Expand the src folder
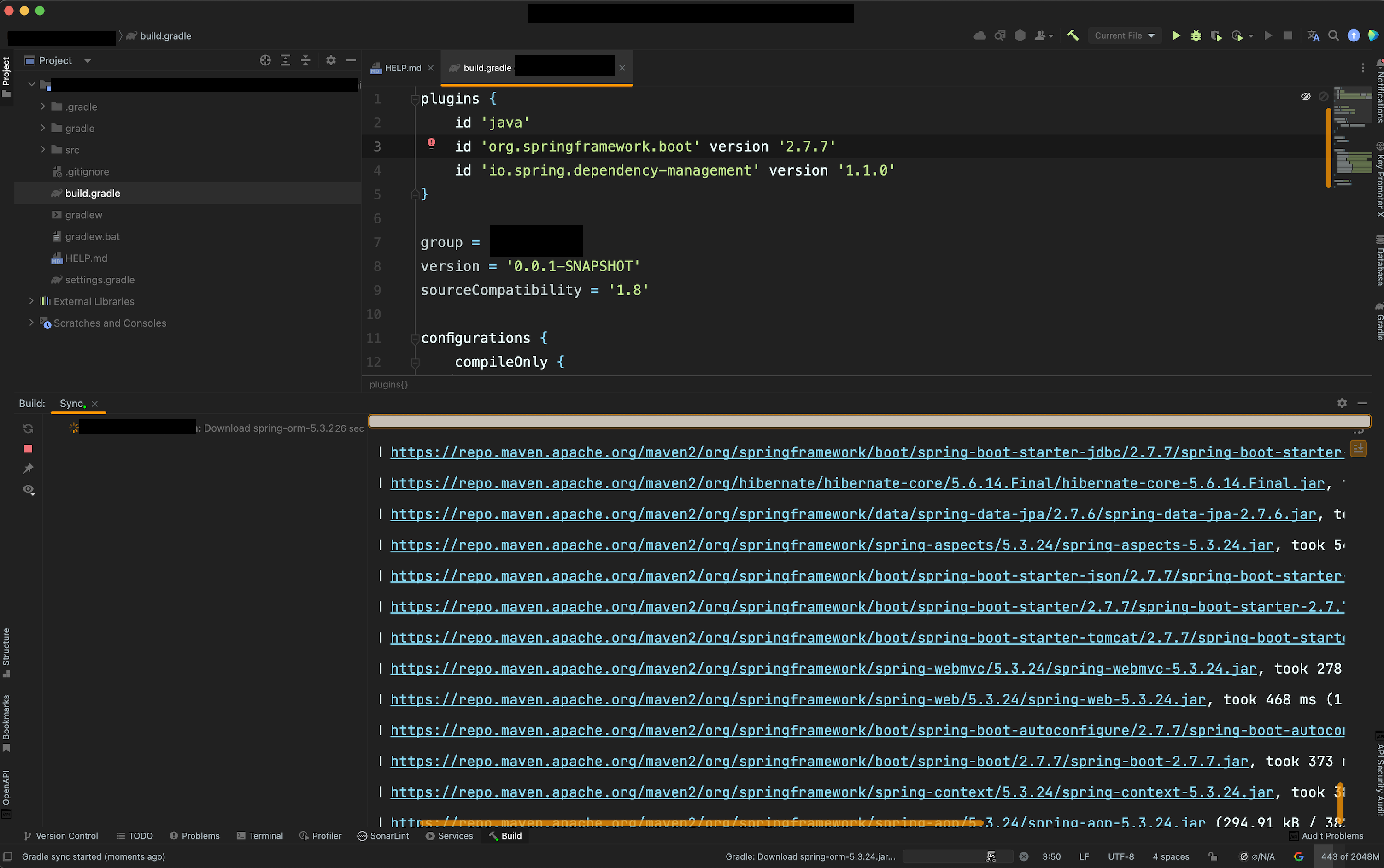 pos(43,150)
